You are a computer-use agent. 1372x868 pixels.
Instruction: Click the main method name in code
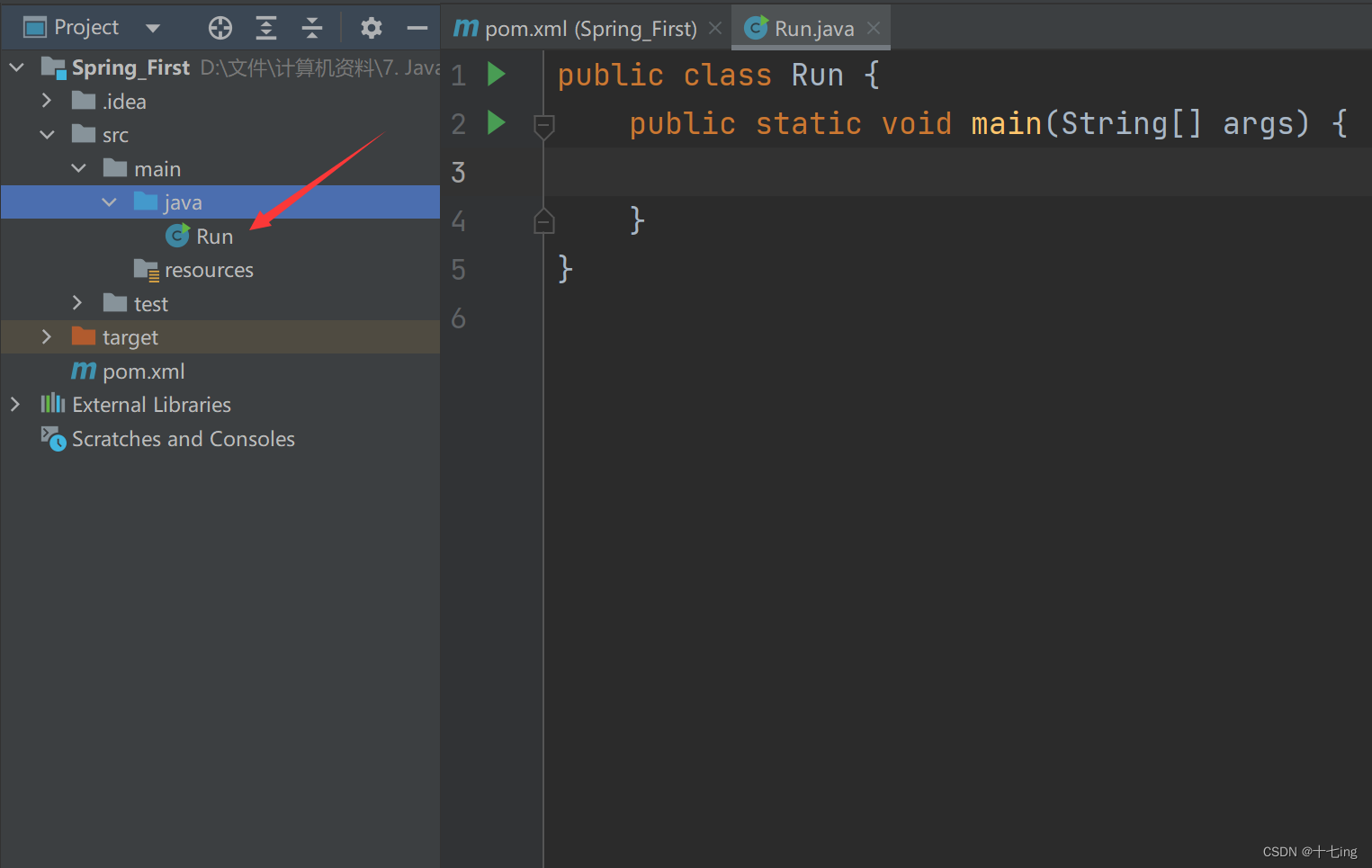(x=1006, y=123)
